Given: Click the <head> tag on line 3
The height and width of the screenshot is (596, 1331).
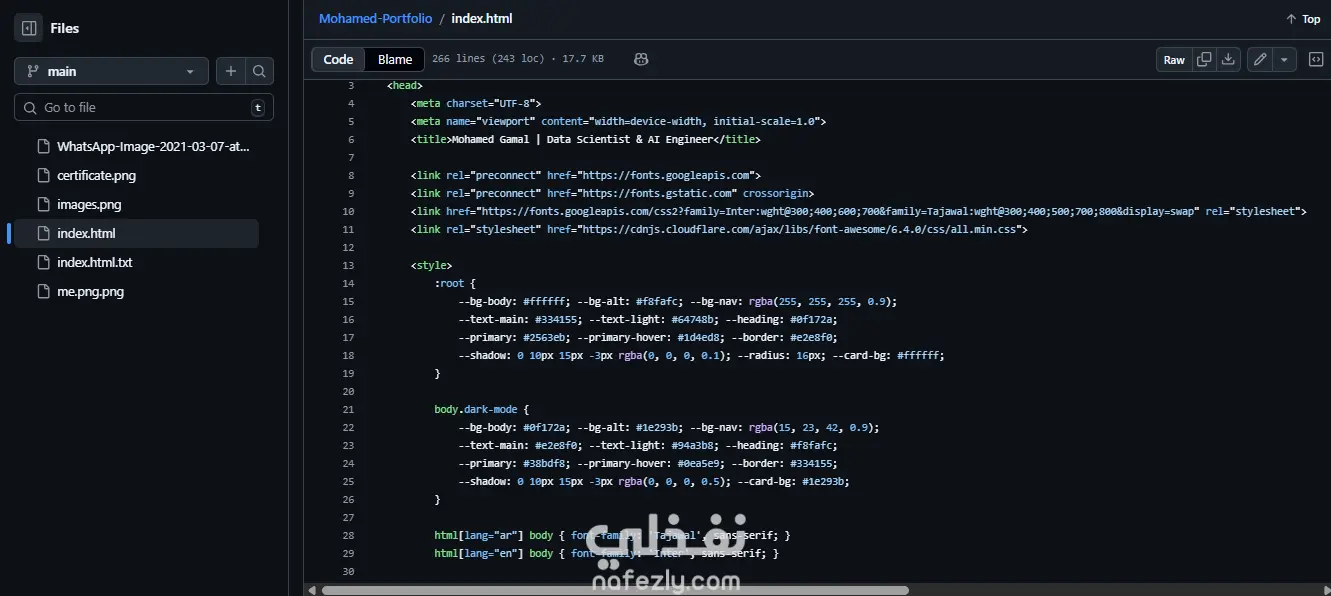Looking at the screenshot, I should click(x=405, y=85).
